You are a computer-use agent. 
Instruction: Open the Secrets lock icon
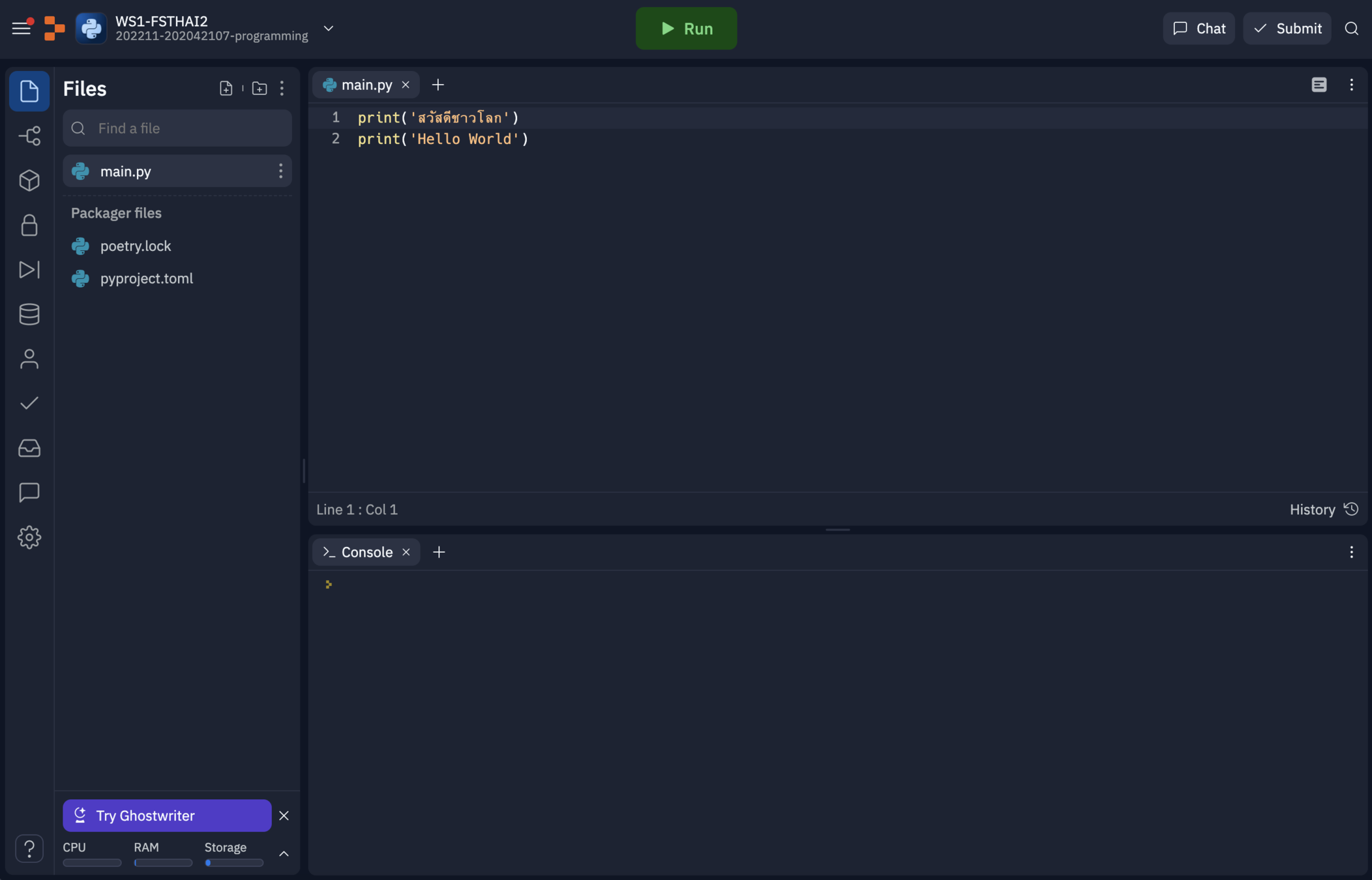pyautogui.click(x=29, y=225)
